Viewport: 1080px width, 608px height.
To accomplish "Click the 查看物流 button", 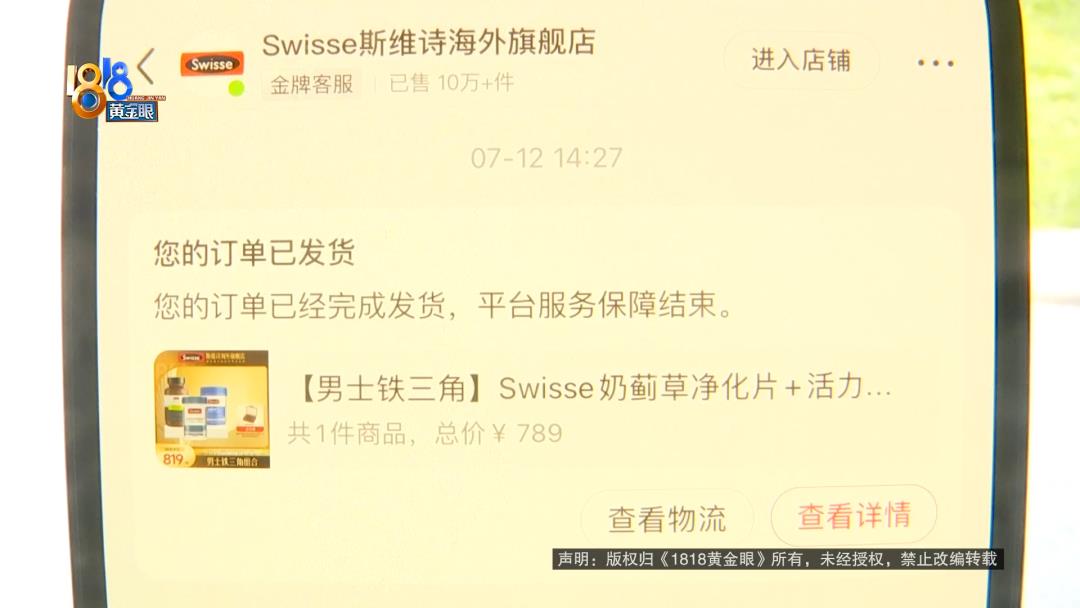I will click(667, 518).
